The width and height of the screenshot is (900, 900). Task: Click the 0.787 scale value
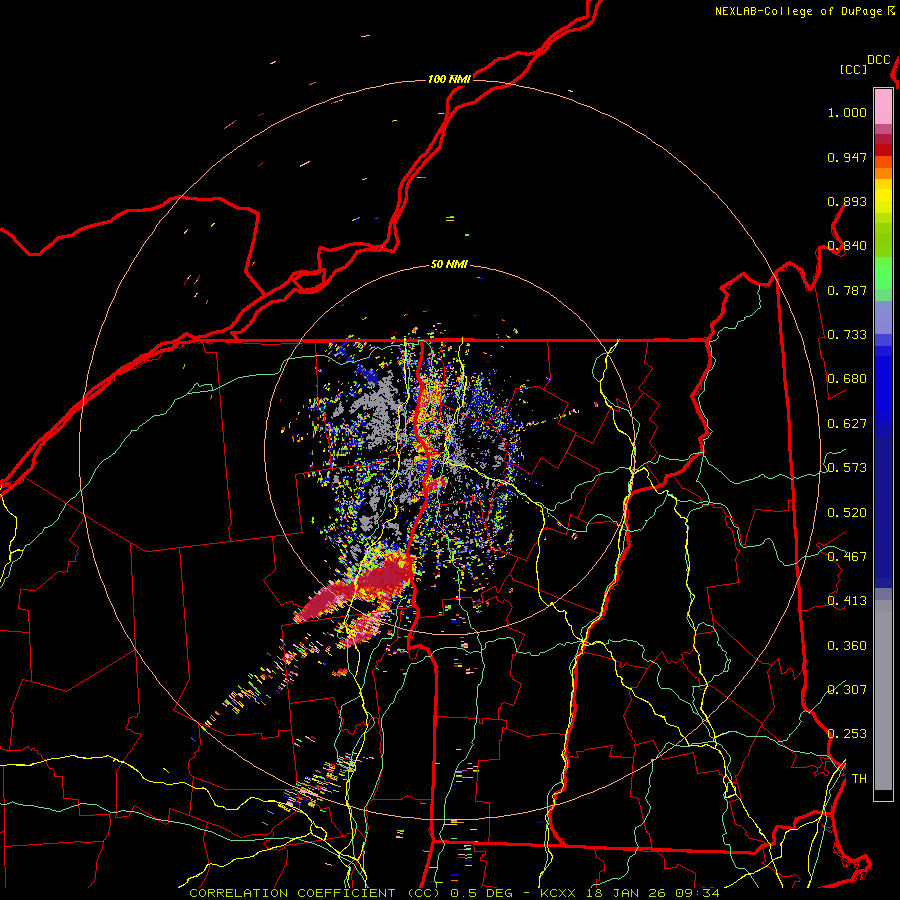tap(847, 290)
